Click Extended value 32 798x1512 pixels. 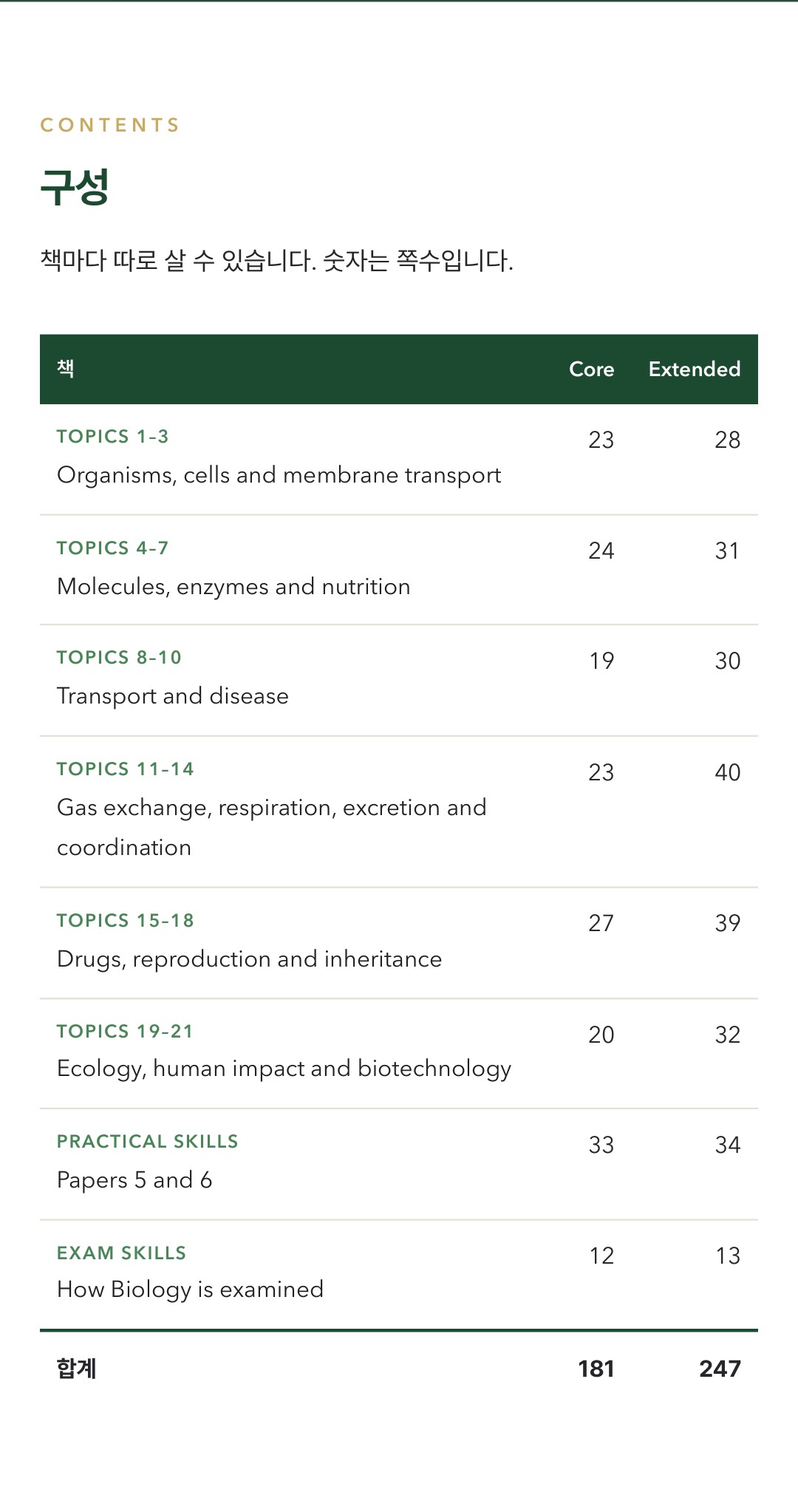[728, 1035]
